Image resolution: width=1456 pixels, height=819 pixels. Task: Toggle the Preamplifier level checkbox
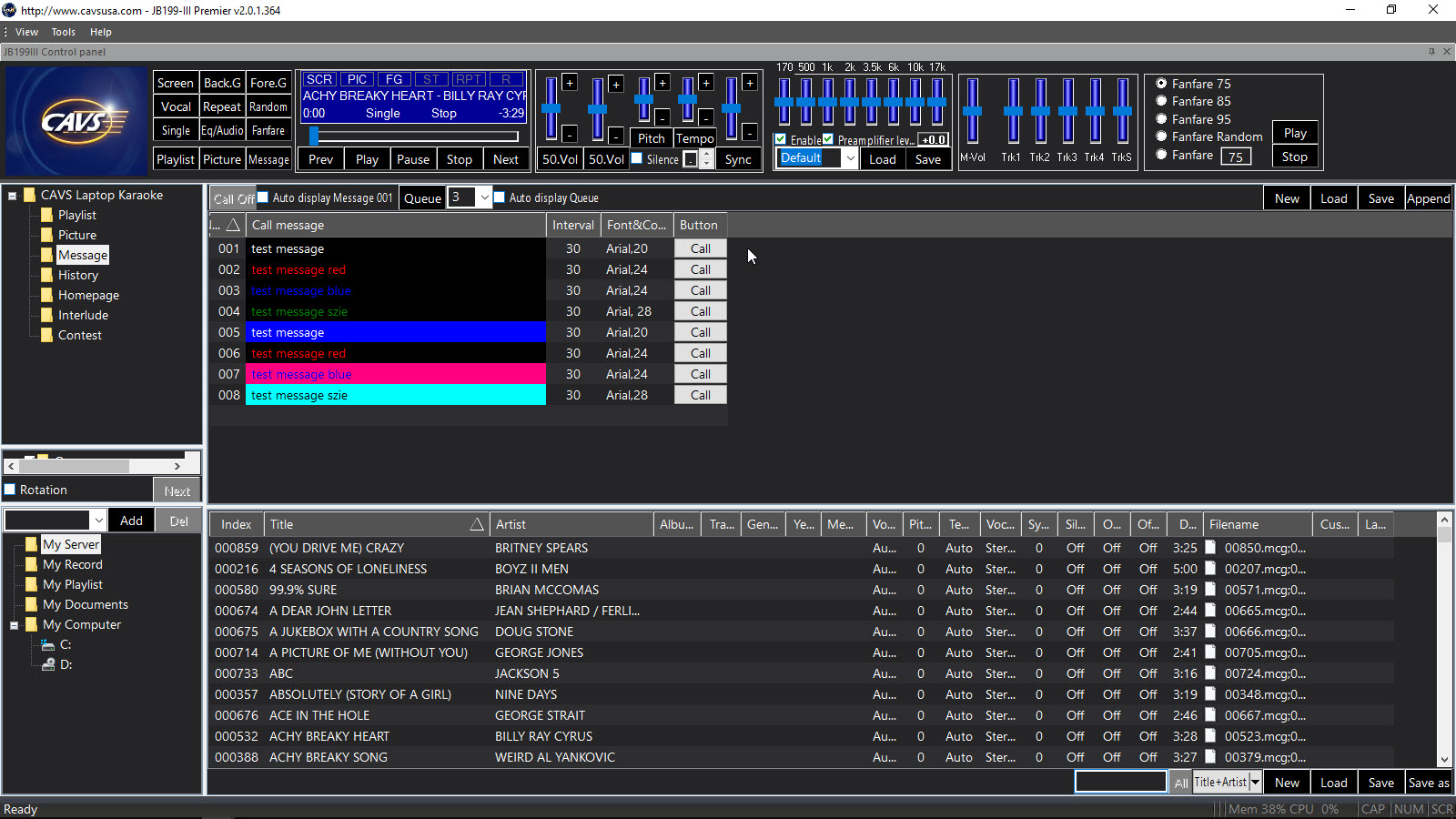(x=828, y=139)
